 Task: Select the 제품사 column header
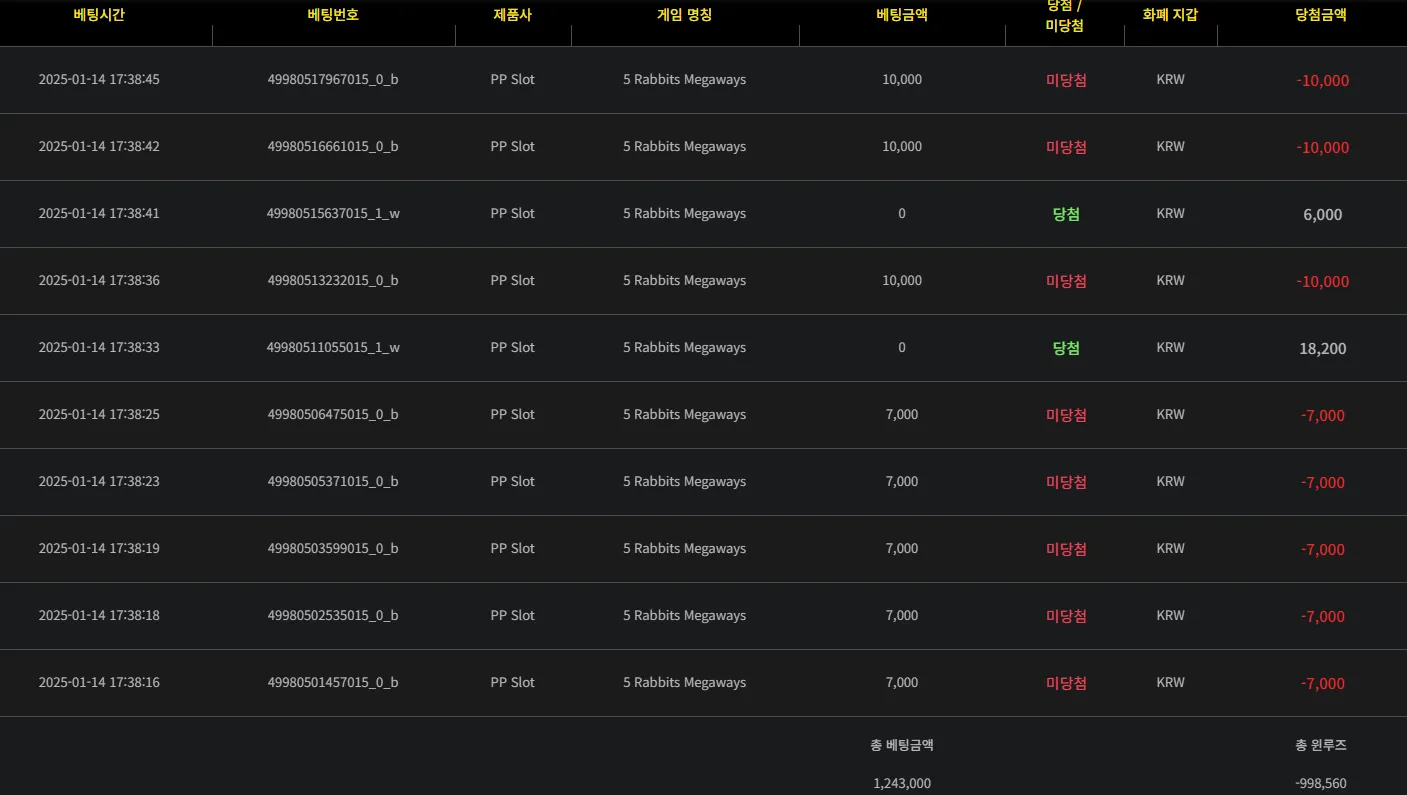[x=513, y=15]
